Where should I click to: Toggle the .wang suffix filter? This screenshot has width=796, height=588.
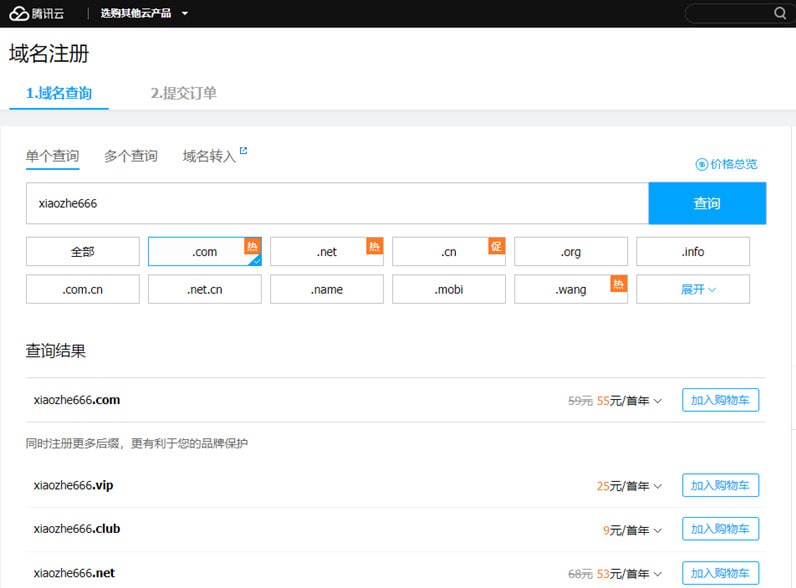tap(571, 289)
